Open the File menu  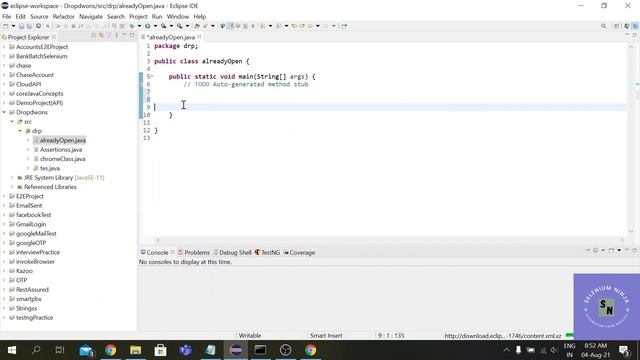pyautogui.click(x=7, y=16)
